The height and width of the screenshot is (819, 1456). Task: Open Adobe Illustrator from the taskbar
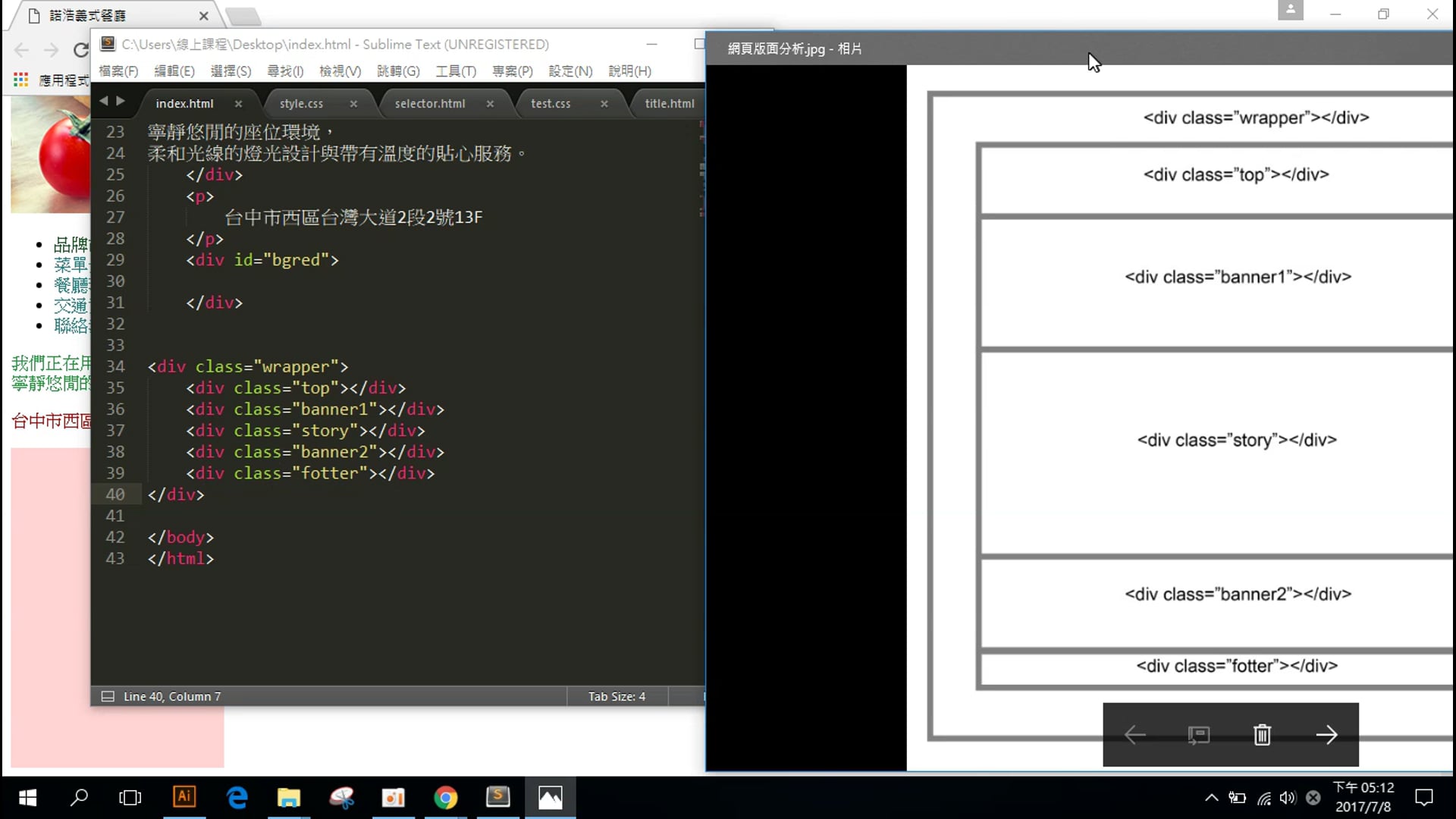pyautogui.click(x=184, y=797)
